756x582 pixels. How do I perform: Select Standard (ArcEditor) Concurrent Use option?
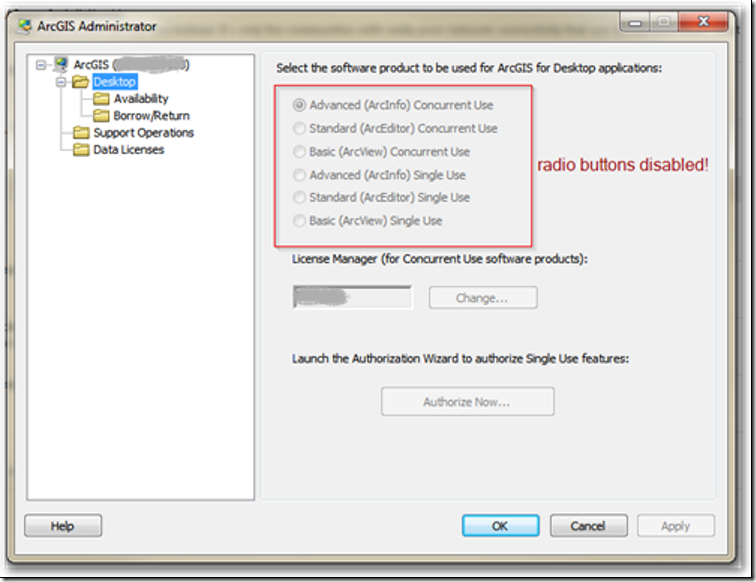(299, 128)
